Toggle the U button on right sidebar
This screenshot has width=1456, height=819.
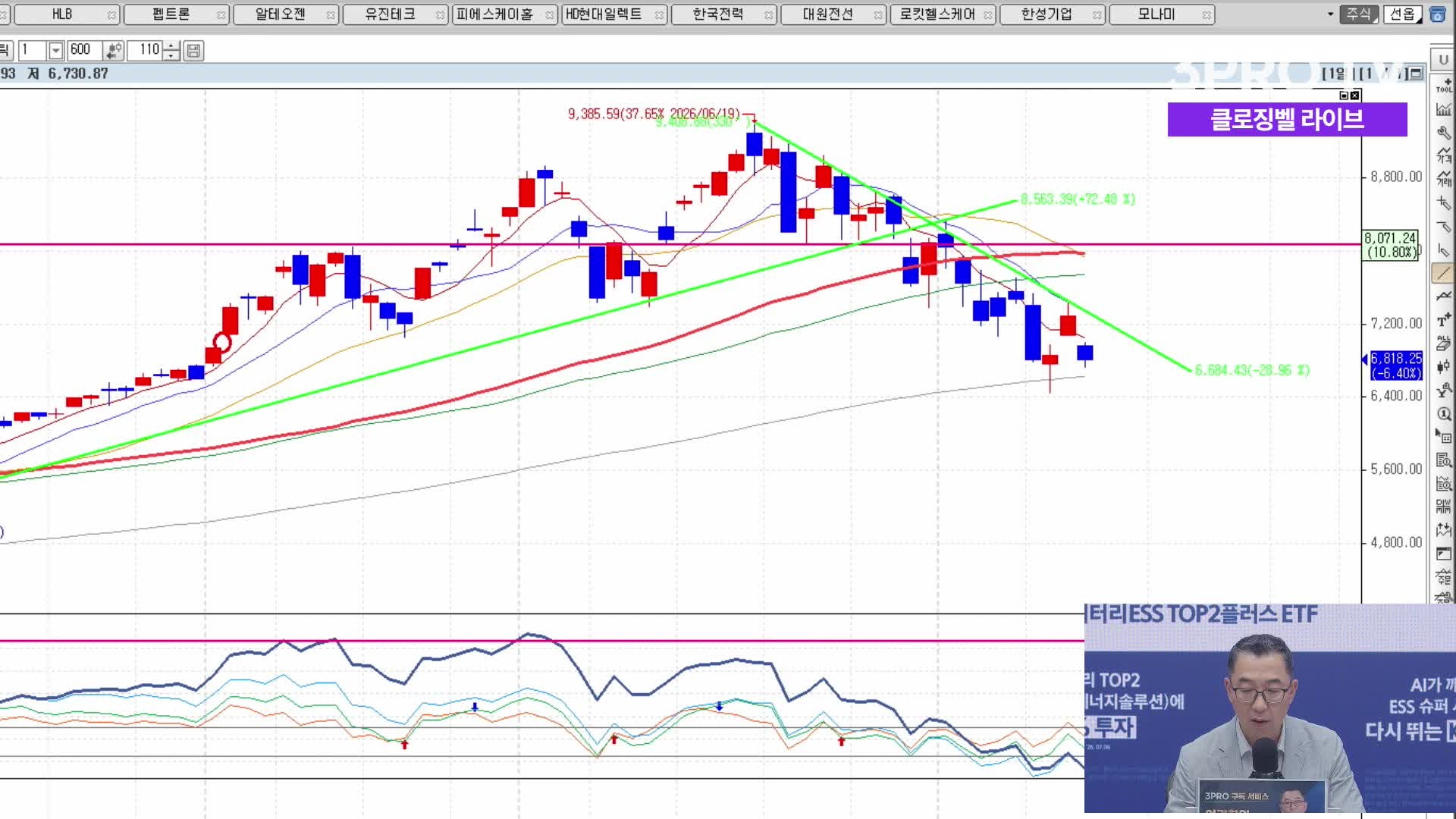pos(1443,59)
